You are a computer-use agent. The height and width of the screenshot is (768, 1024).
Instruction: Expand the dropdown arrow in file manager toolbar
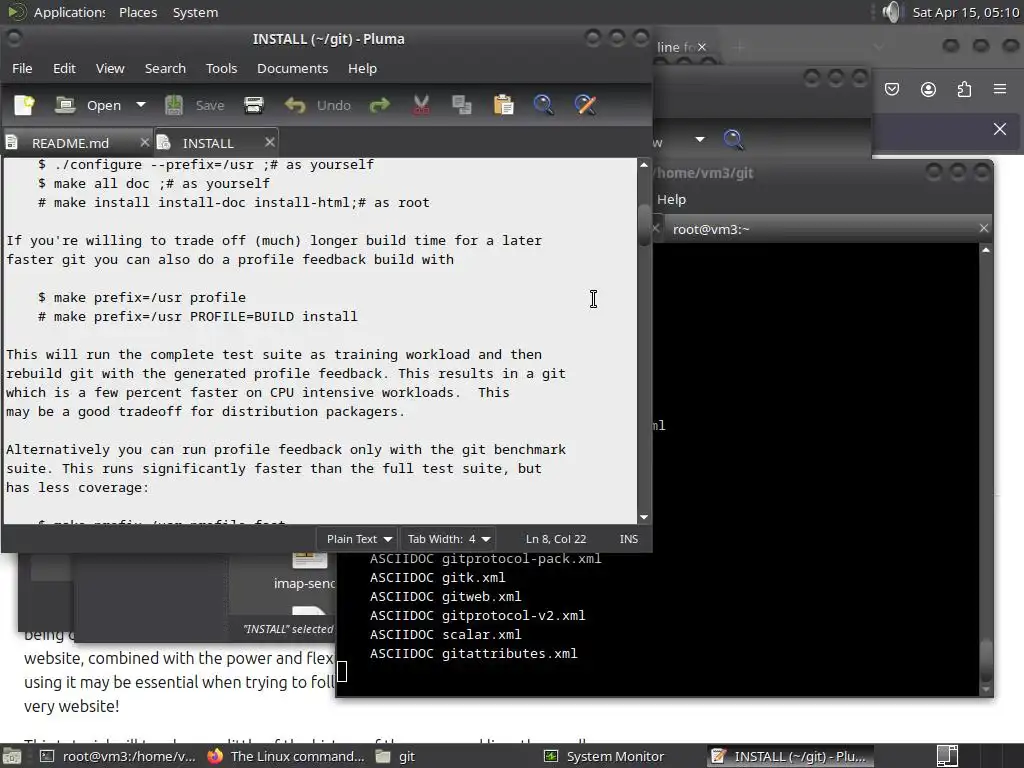699,139
